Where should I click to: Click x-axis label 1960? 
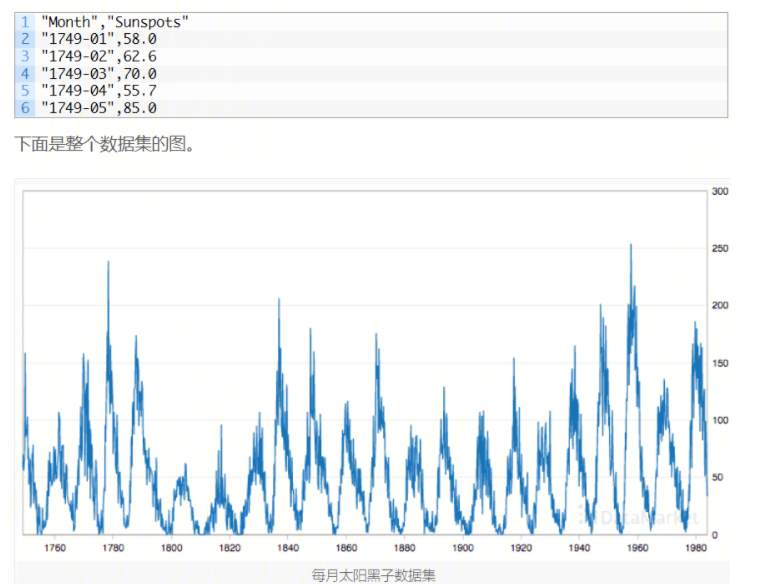point(637,548)
